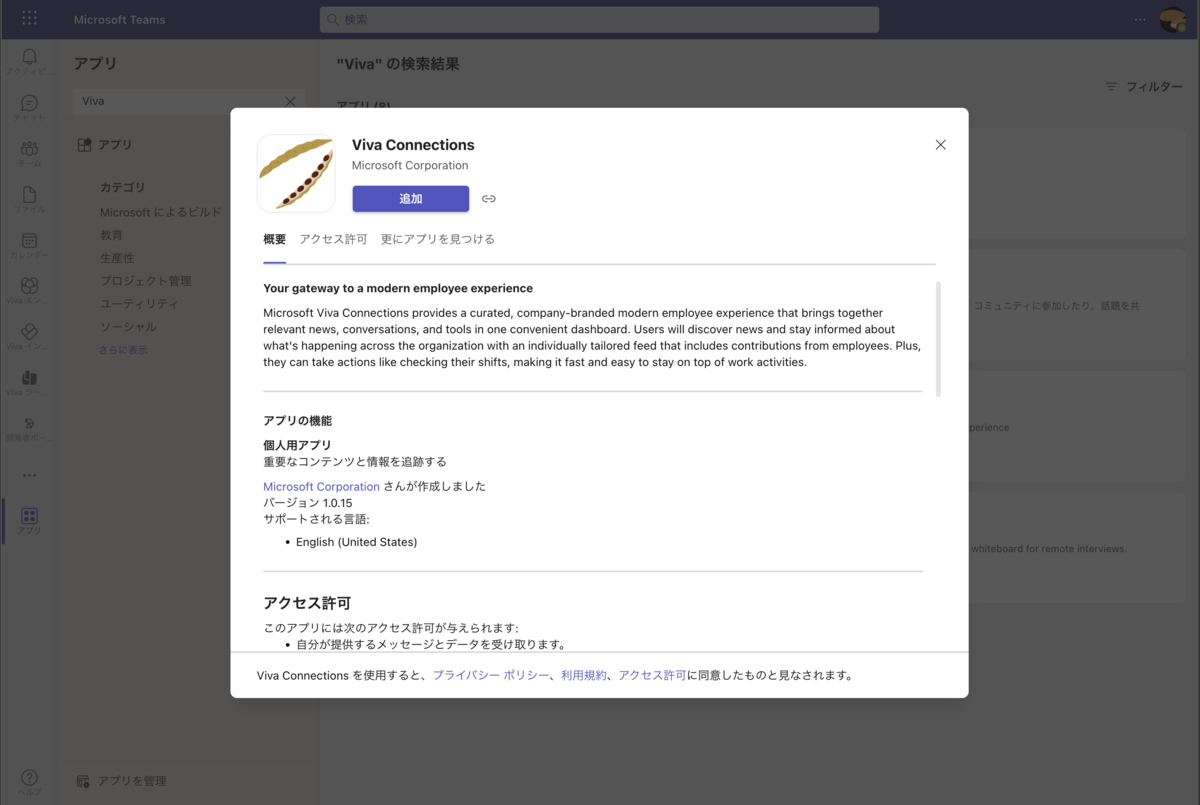Select the ソーシャル category
This screenshot has height=805, width=1200.
tap(128, 327)
